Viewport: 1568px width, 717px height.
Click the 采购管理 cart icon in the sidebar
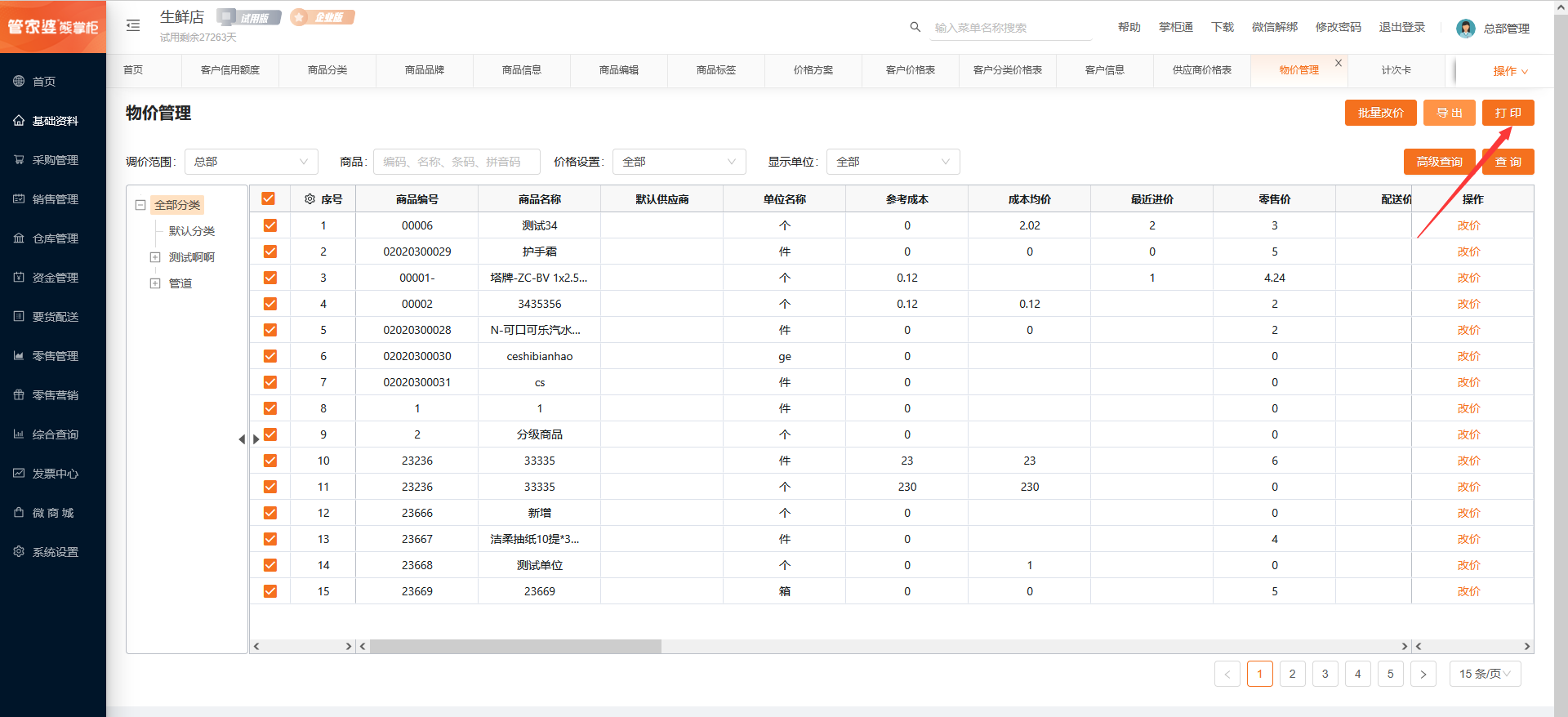point(19,159)
